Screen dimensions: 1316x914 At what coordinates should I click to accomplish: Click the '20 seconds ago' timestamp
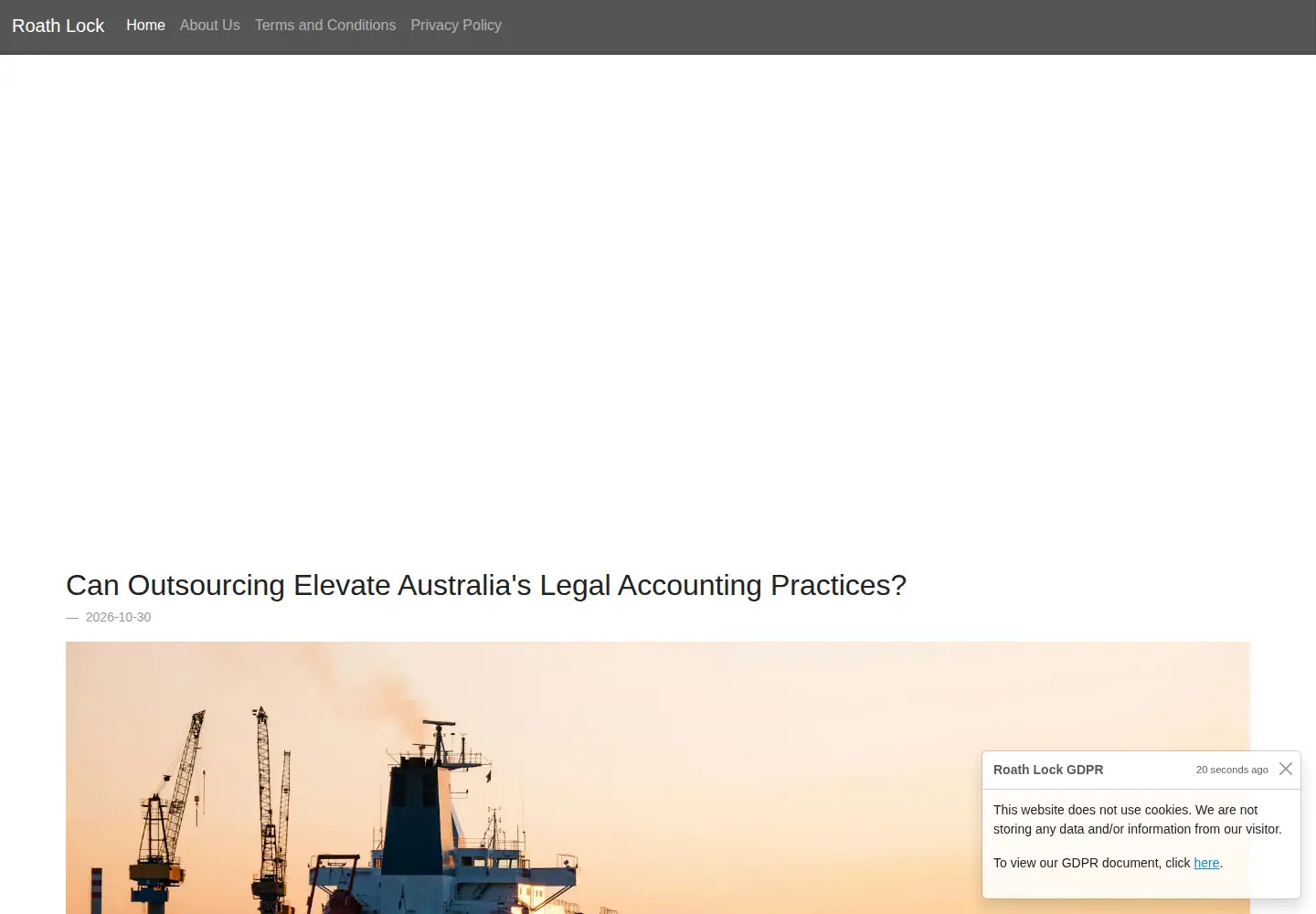(1232, 770)
